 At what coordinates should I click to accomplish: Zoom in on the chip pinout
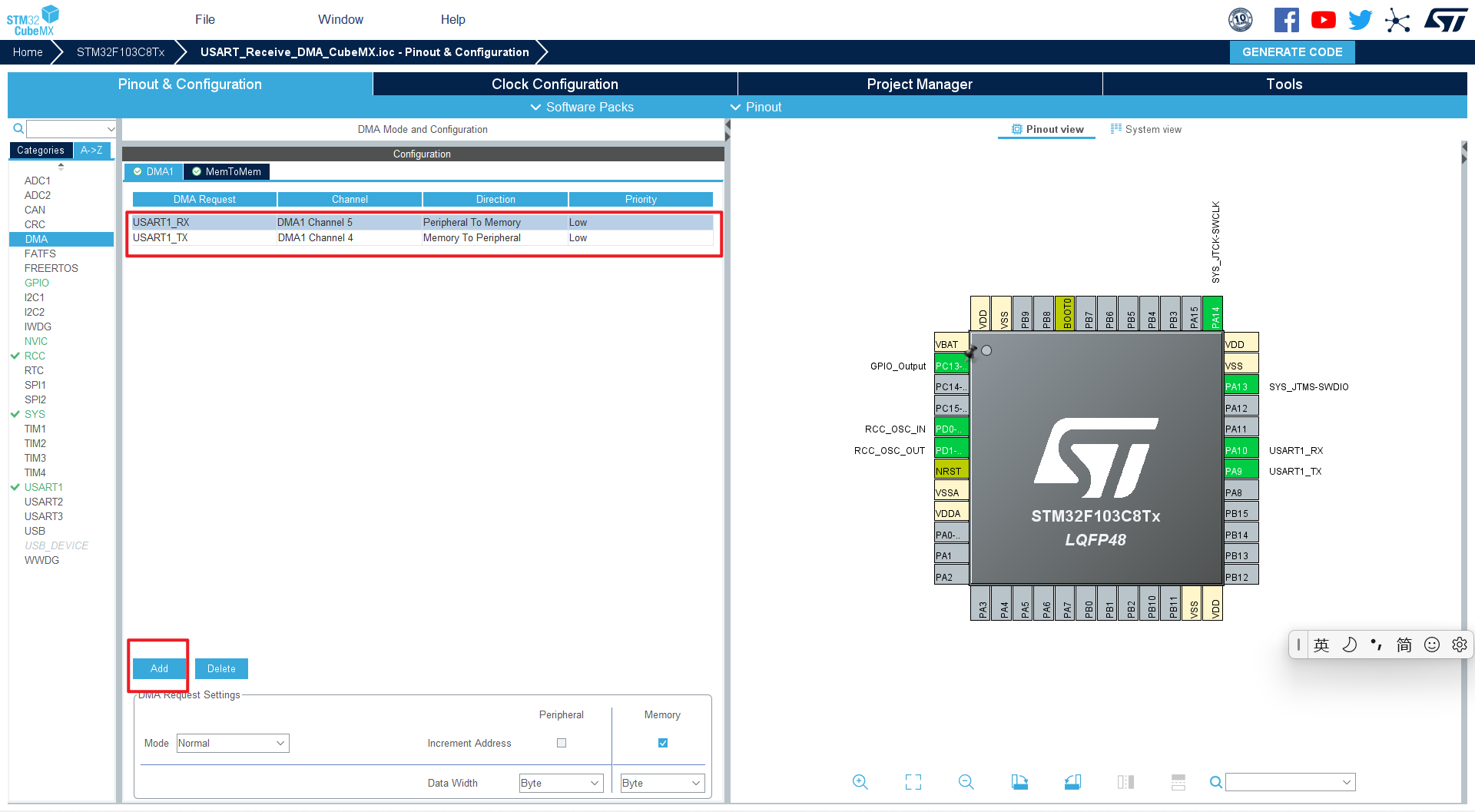[860, 782]
